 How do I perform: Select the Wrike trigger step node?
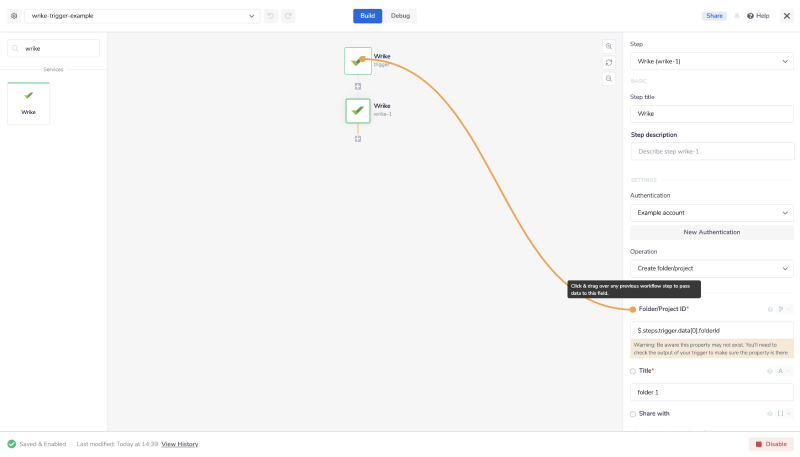(x=357, y=61)
